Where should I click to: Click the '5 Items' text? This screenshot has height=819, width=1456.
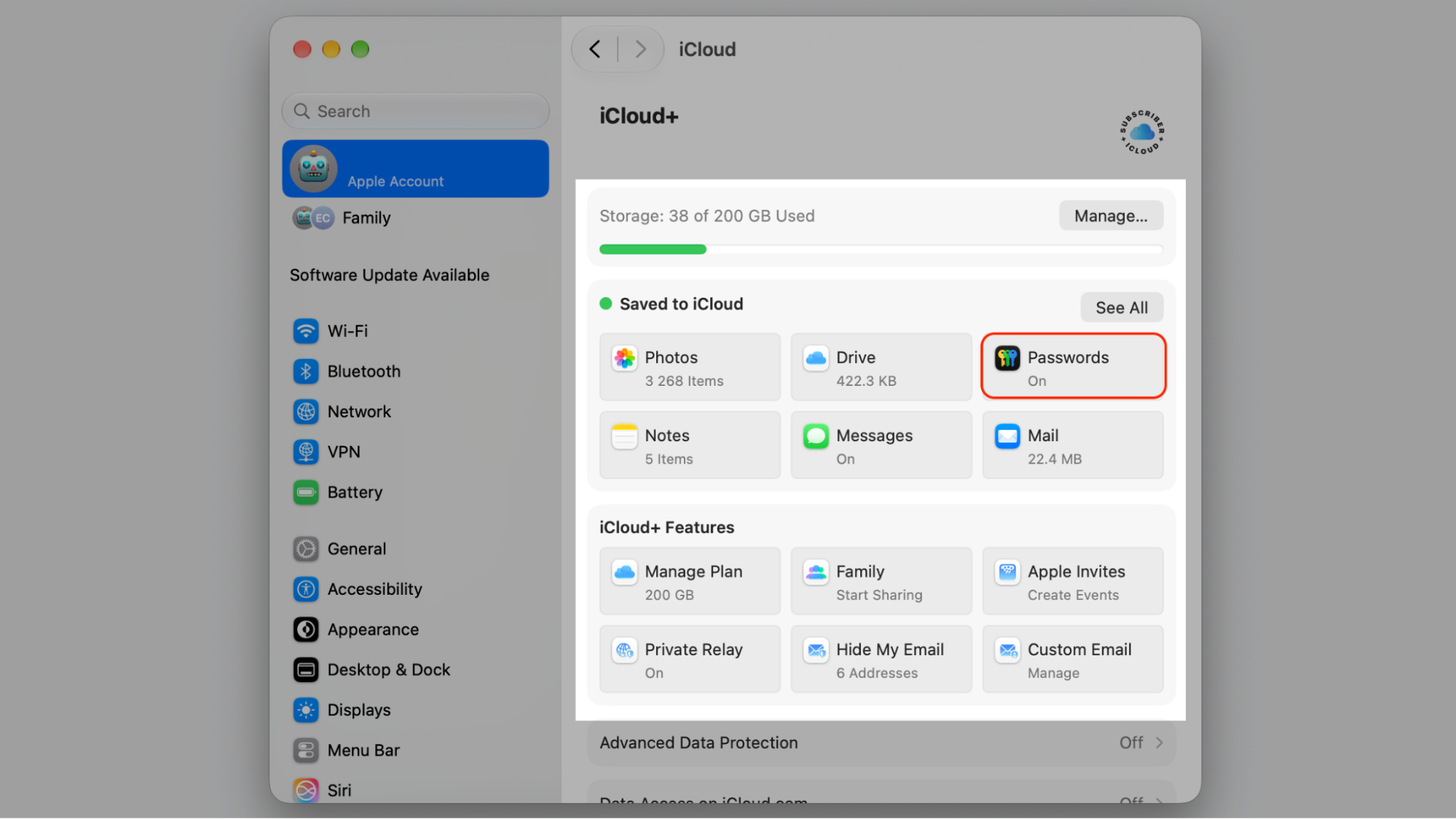[x=669, y=459]
